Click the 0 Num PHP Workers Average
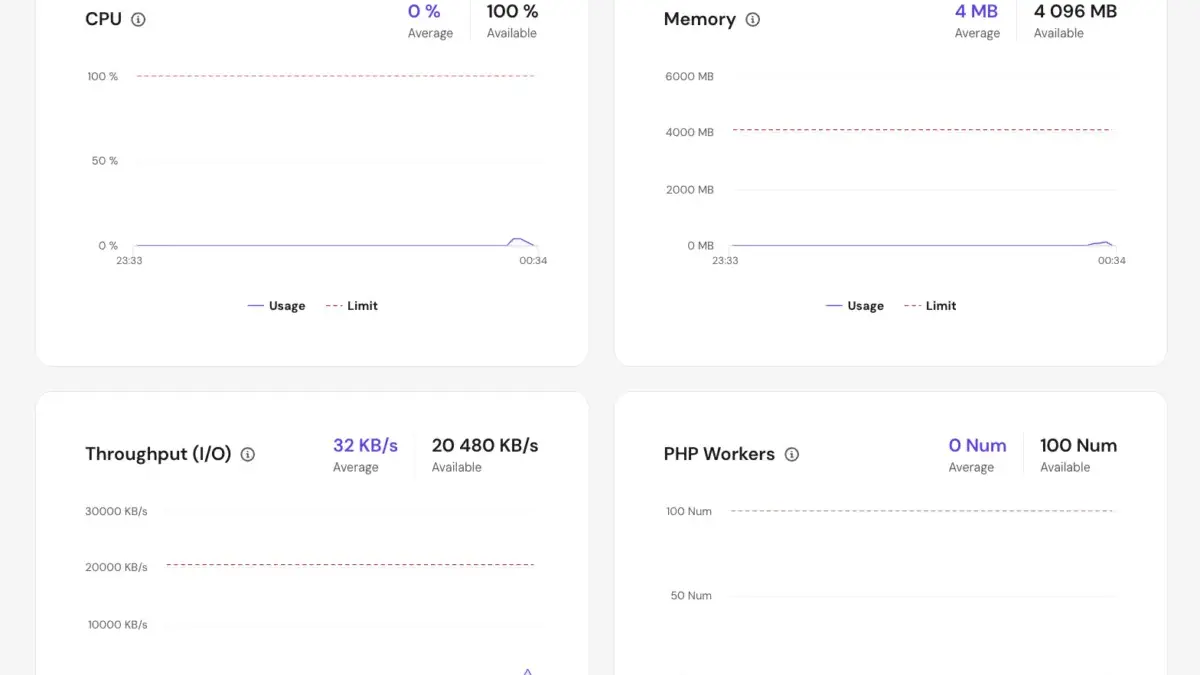This screenshot has width=1200, height=675. pos(977,446)
